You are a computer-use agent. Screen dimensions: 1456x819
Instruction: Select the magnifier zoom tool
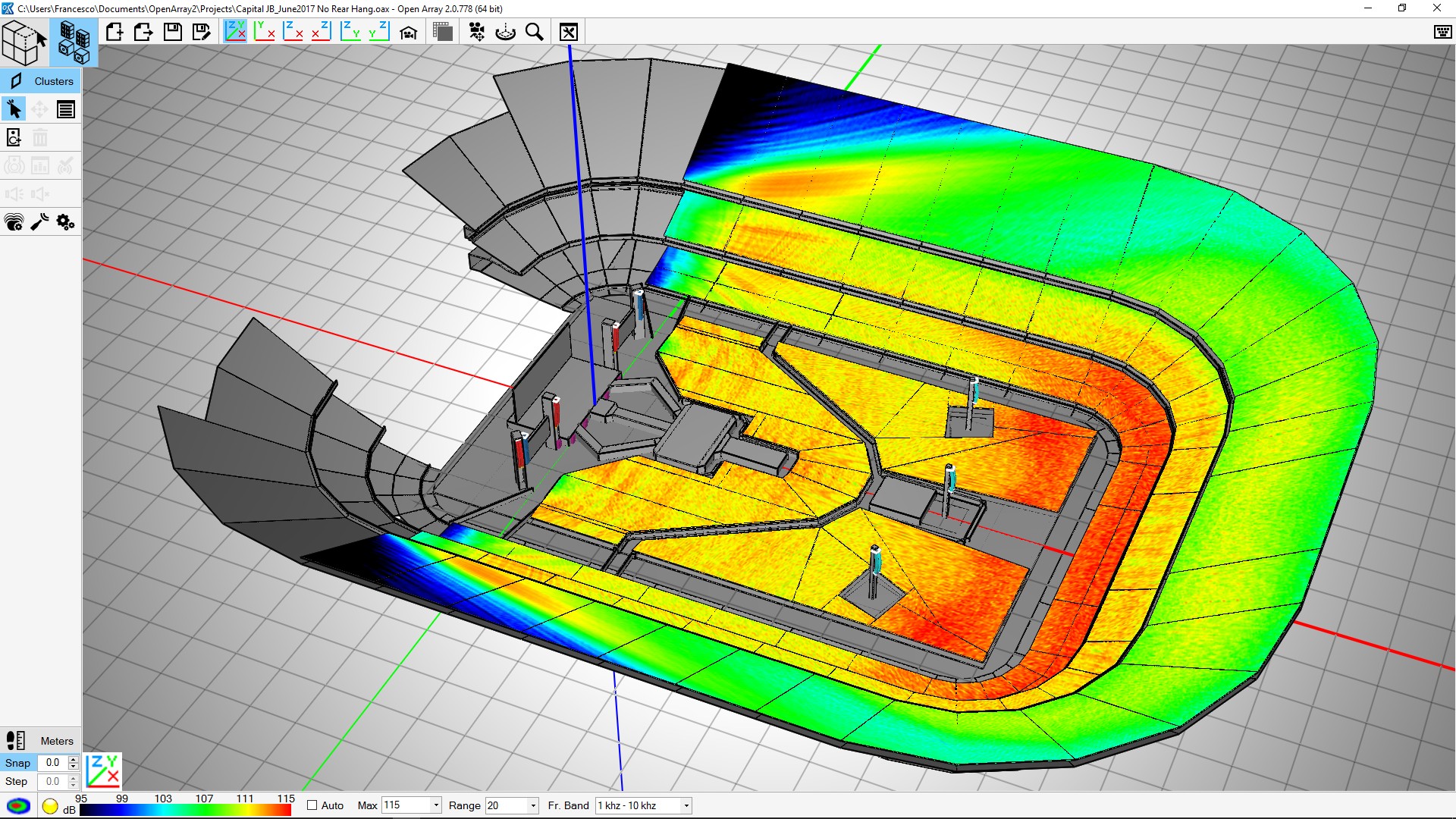pyautogui.click(x=535, y=32)
